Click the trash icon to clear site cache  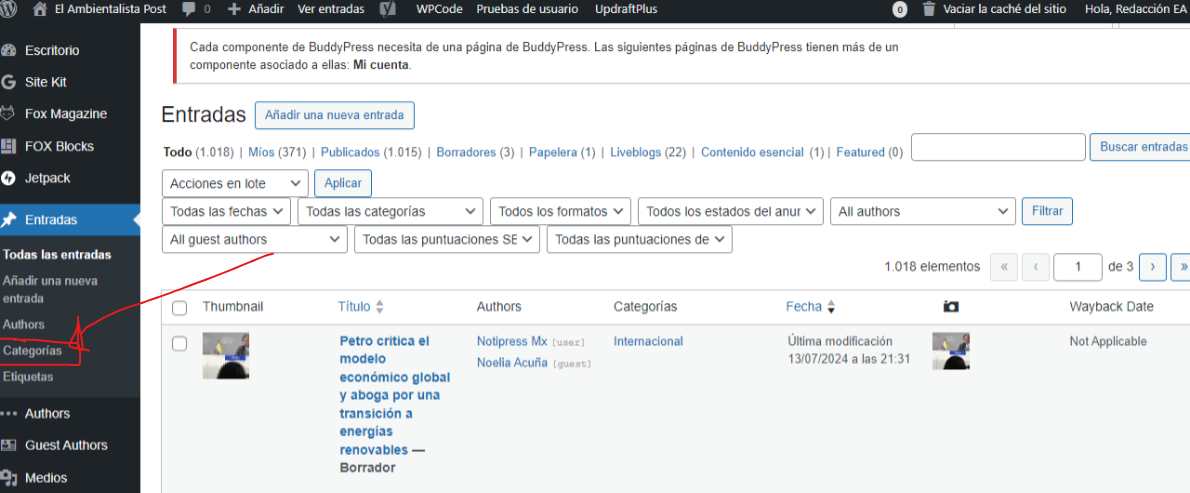pyautogui.click(x=929, y=9)
